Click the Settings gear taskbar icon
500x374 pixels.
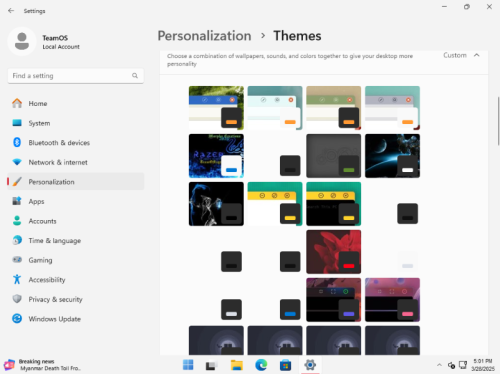pos(310,365)
